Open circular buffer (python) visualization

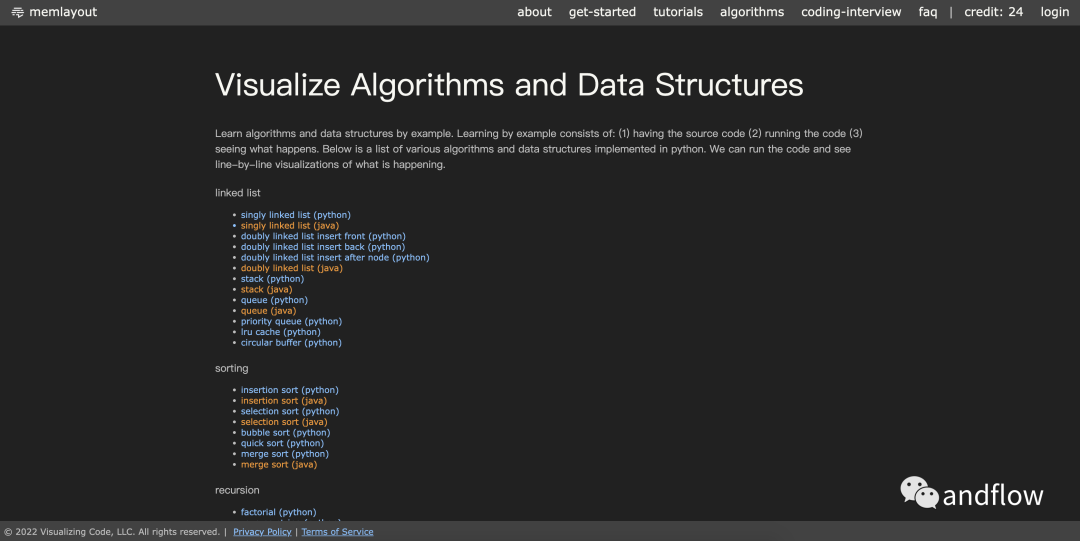click(291, 343)
